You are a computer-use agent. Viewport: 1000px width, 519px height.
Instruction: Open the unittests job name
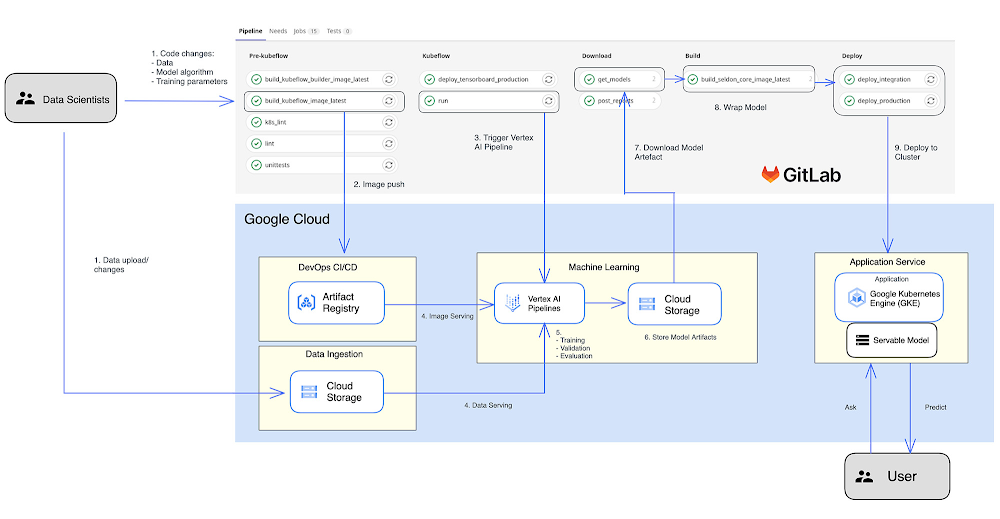point(277,165)
